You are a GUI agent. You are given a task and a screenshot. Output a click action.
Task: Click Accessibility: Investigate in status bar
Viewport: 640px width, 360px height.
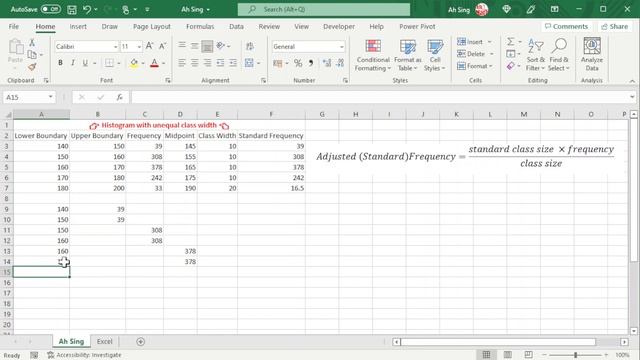tap(84, 355)
